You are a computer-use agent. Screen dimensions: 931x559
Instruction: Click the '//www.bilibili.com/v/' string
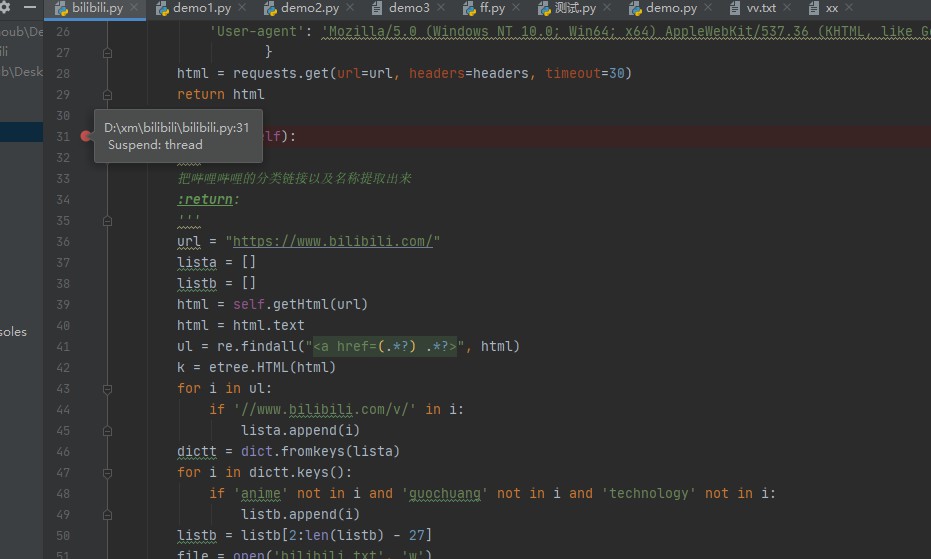coord(325,410)
